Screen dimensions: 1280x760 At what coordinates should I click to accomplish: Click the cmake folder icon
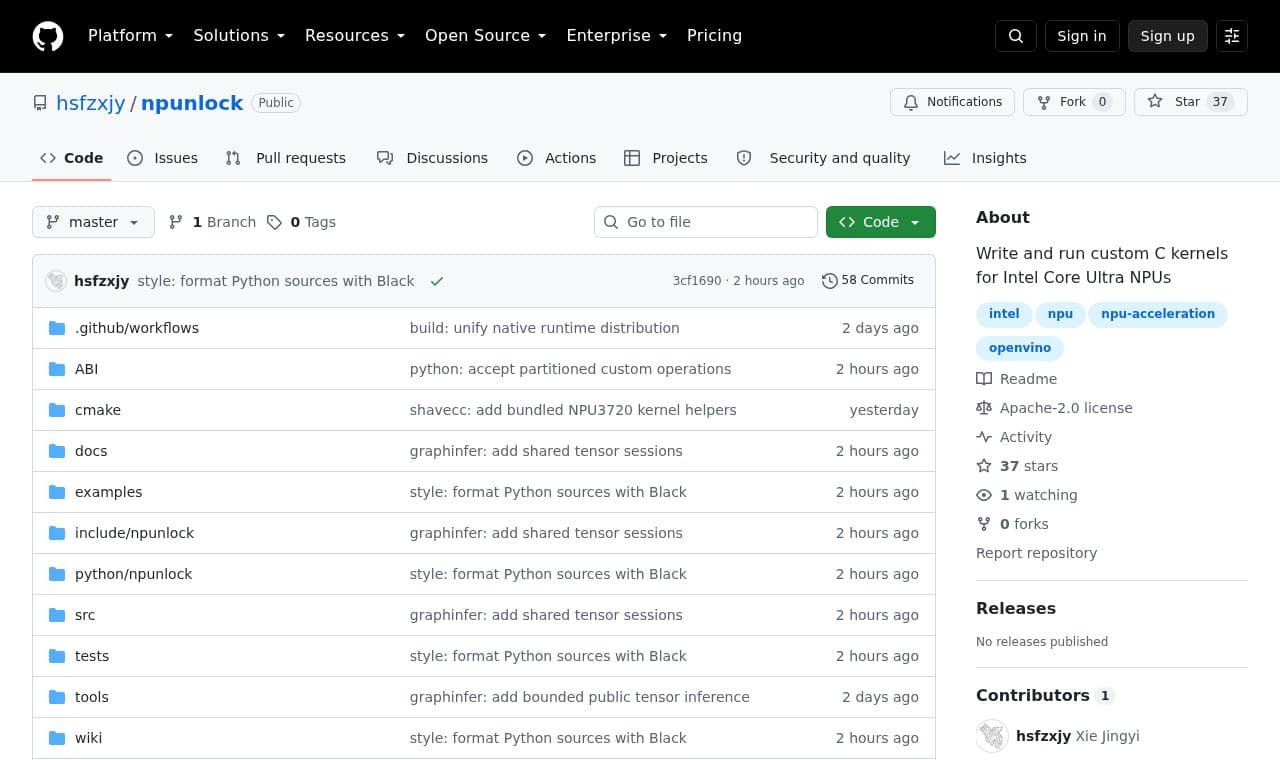click(57, 410)
